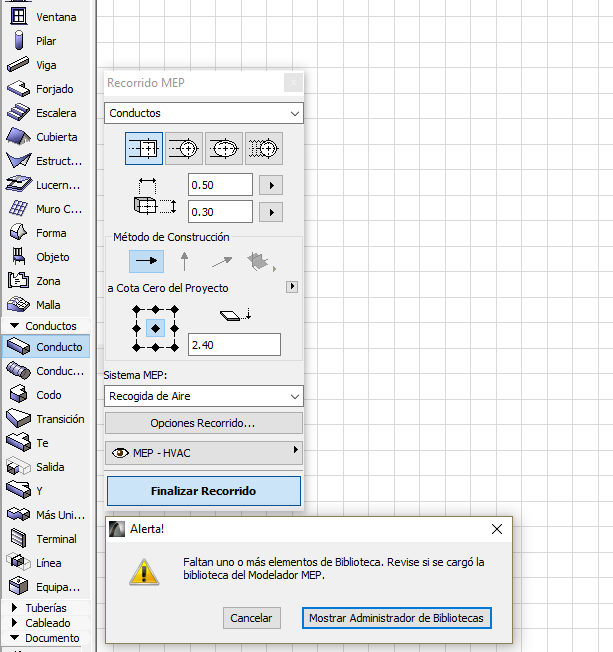
Task: Choose rectangular duct cross-section shape
Action: point(144,148)
